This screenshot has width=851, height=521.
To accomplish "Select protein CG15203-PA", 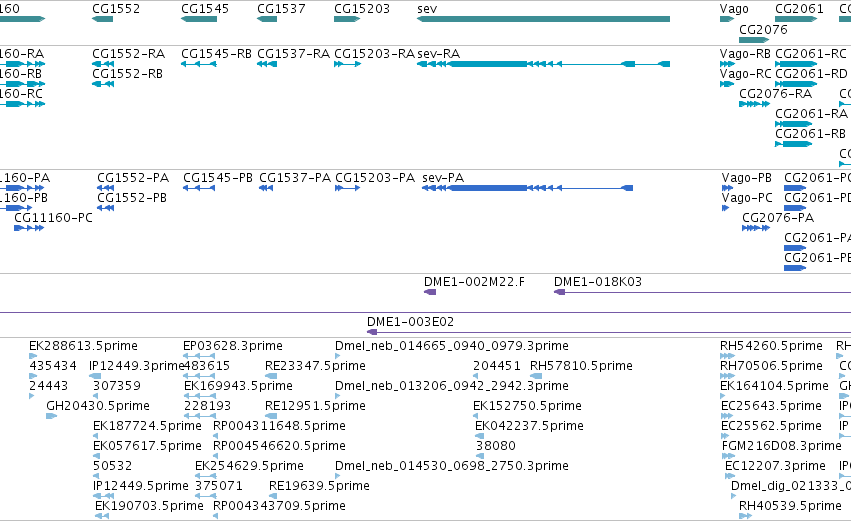I will (x=348, y=188).
